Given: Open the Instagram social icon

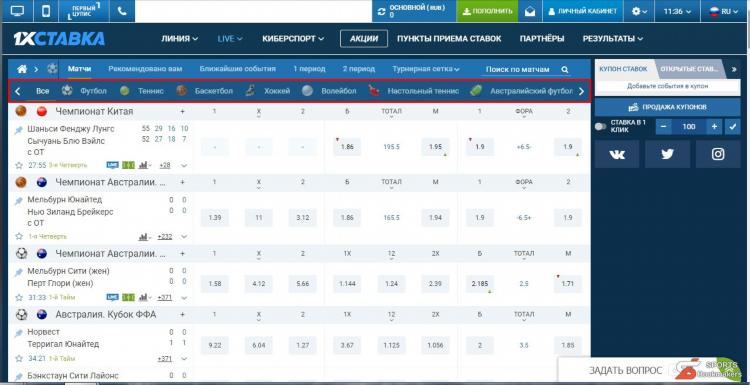Looking at the screenshot, I should [x=718, y=154].
